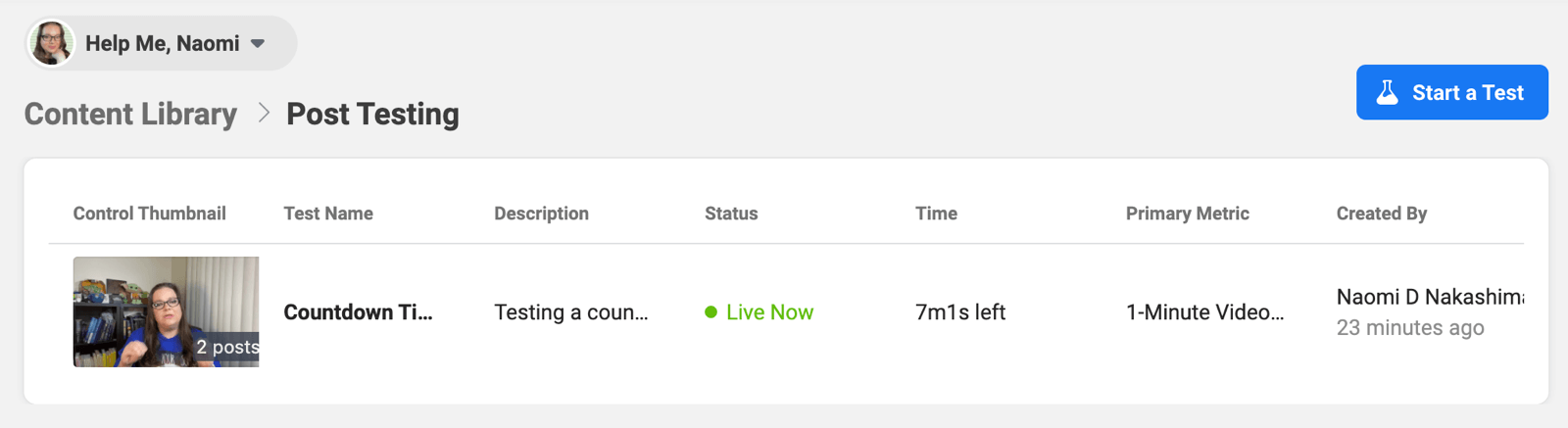Click the 7m1s left time remaining

tap(959, 312)
